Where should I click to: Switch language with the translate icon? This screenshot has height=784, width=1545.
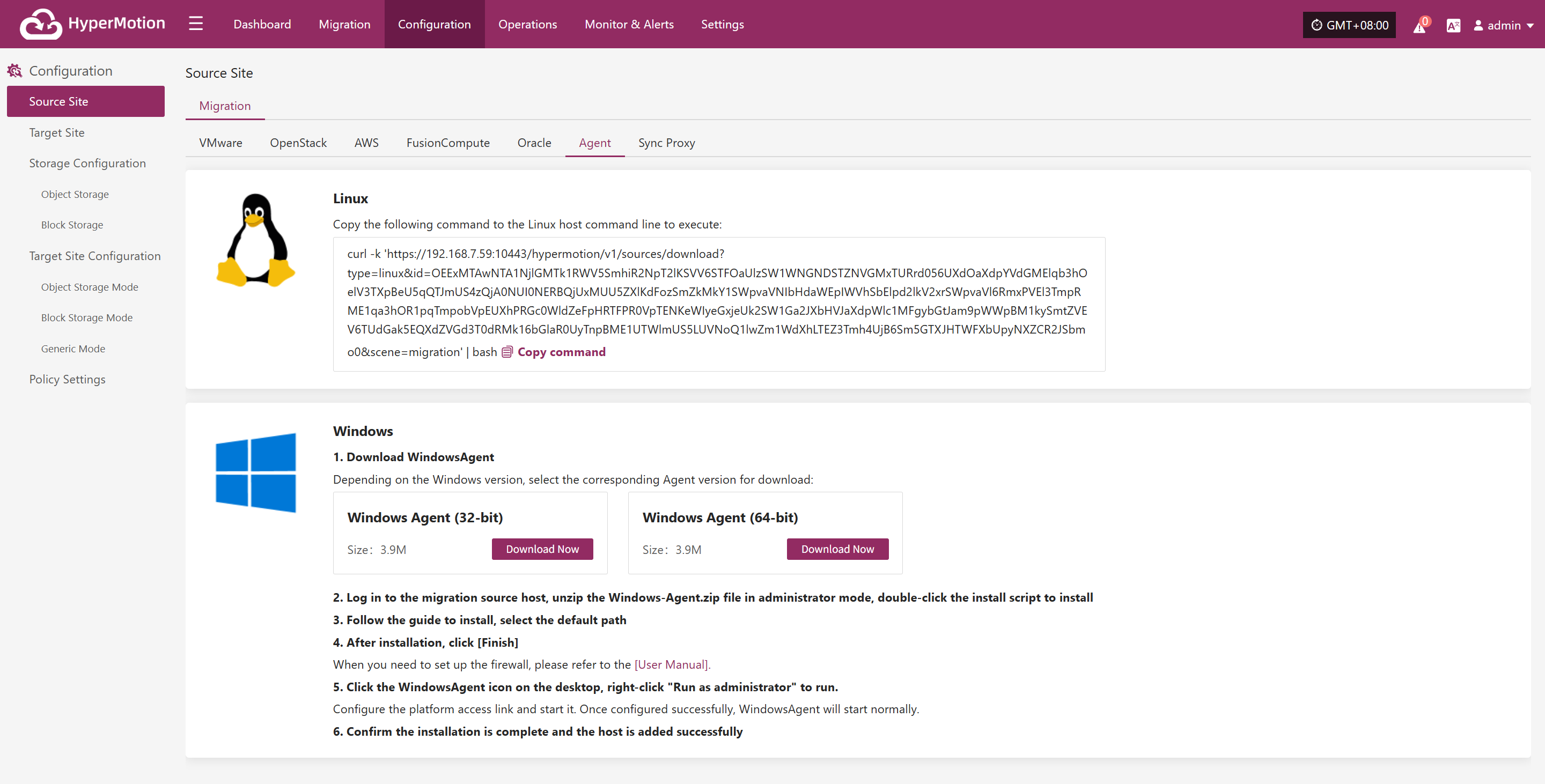(1453, 25)
